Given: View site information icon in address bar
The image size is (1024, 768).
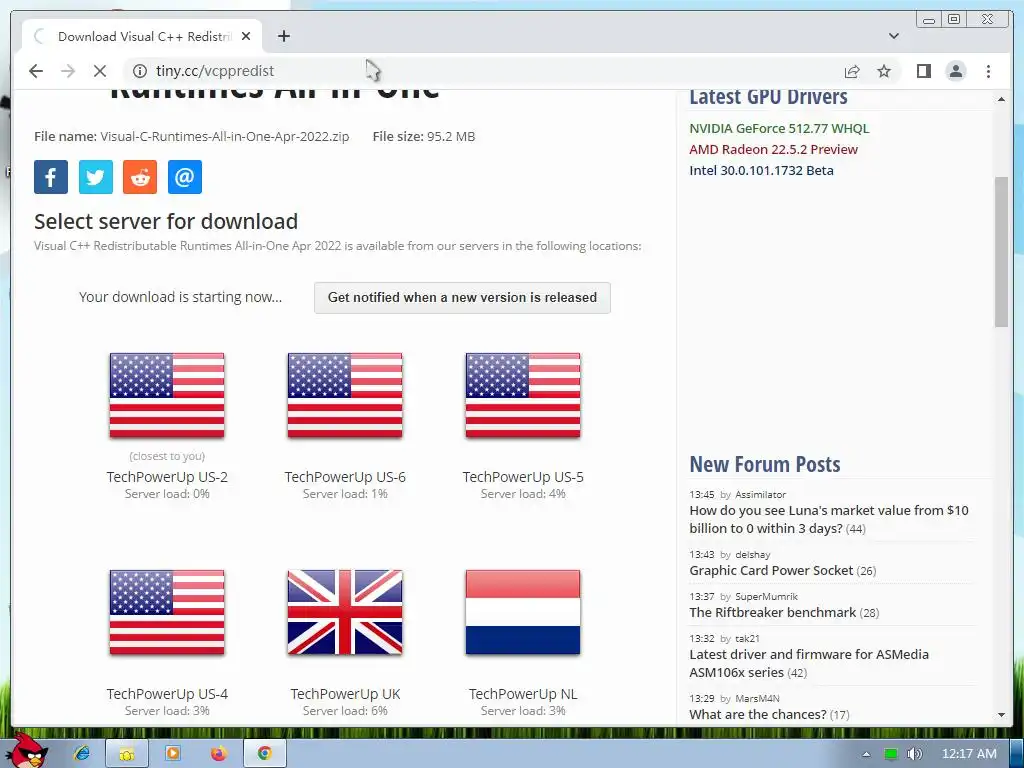Looking at the screenshot, I should (140, 71).
